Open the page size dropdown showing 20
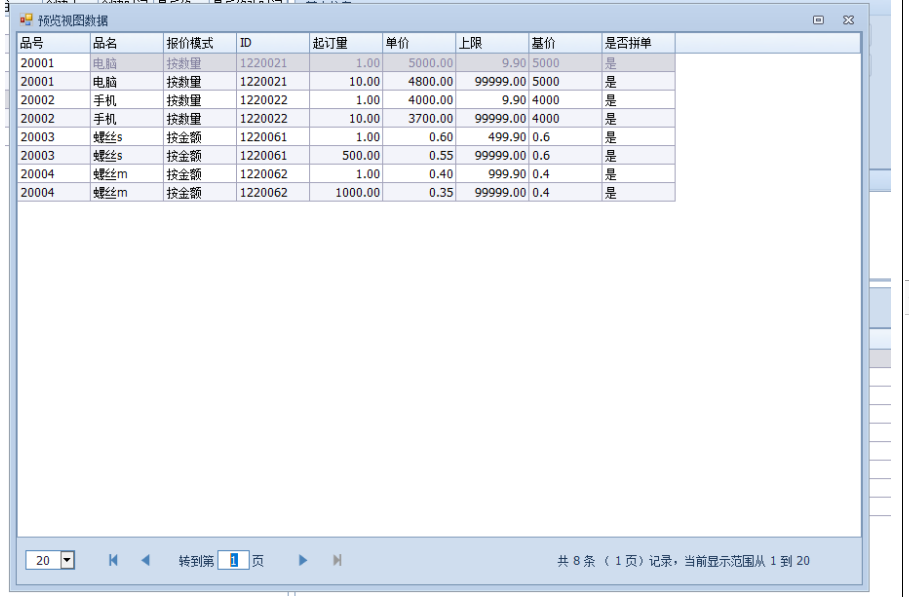909x597 pixels. pyautogui.click(x=68, y=561)
